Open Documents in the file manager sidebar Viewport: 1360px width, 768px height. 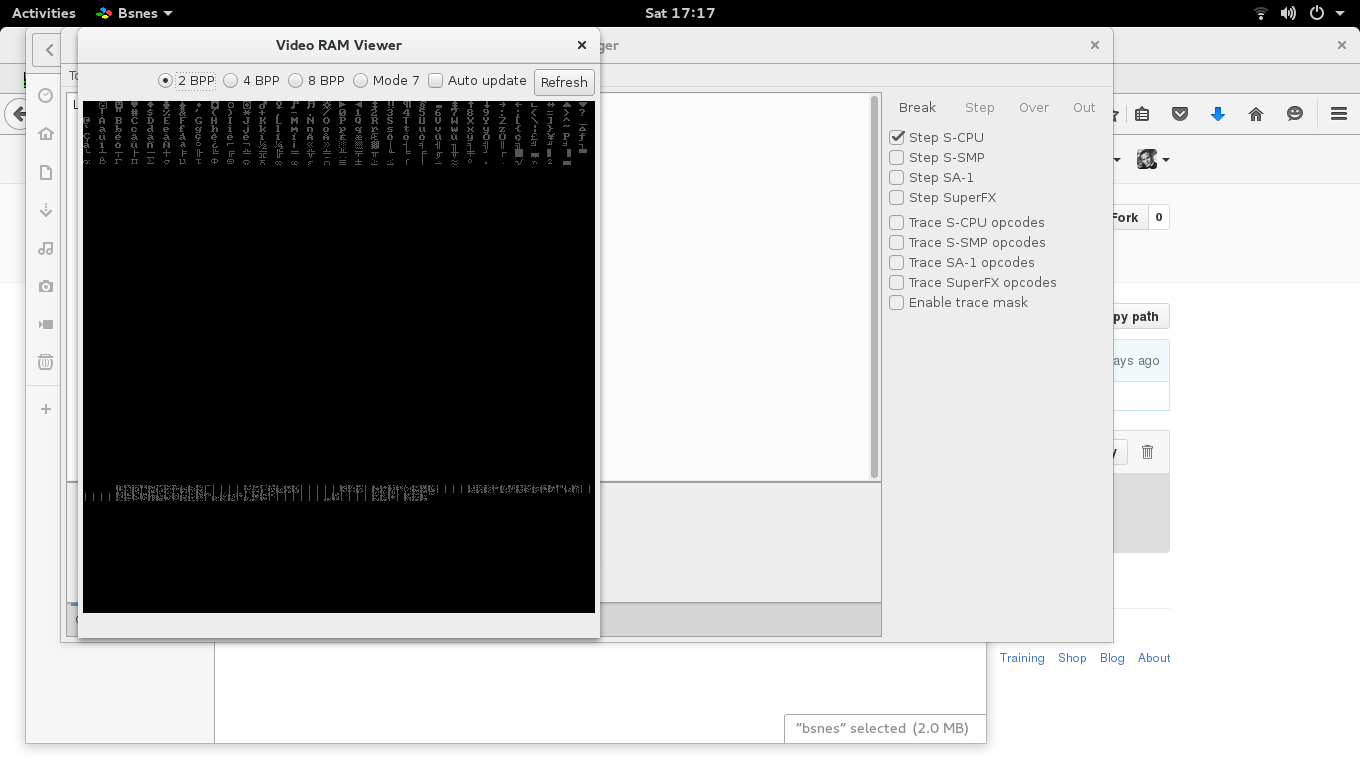coord(46,173)
